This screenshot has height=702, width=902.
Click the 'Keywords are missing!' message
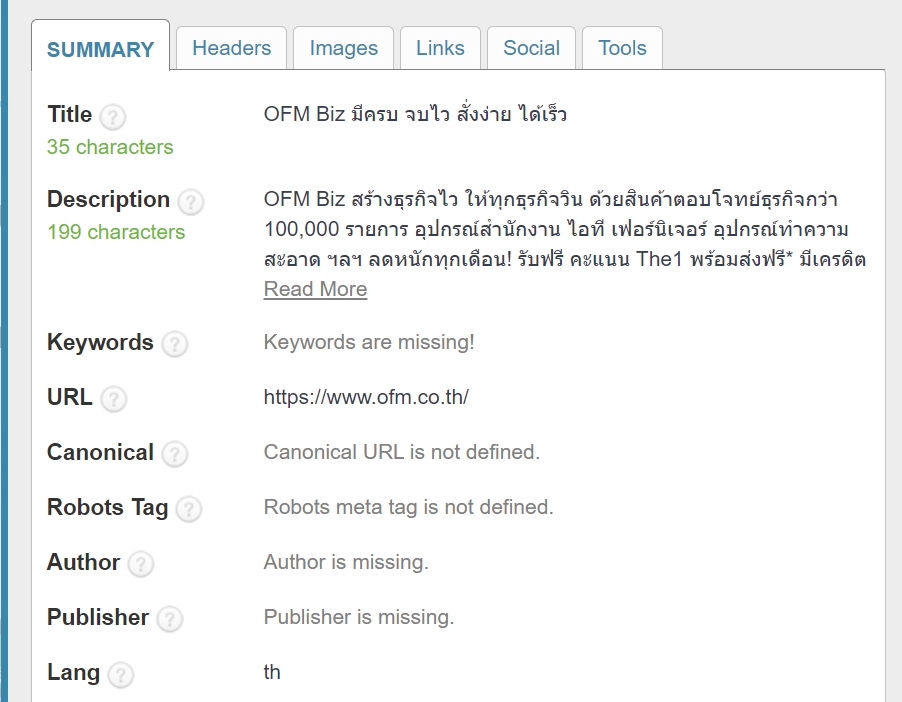[369, 342]
